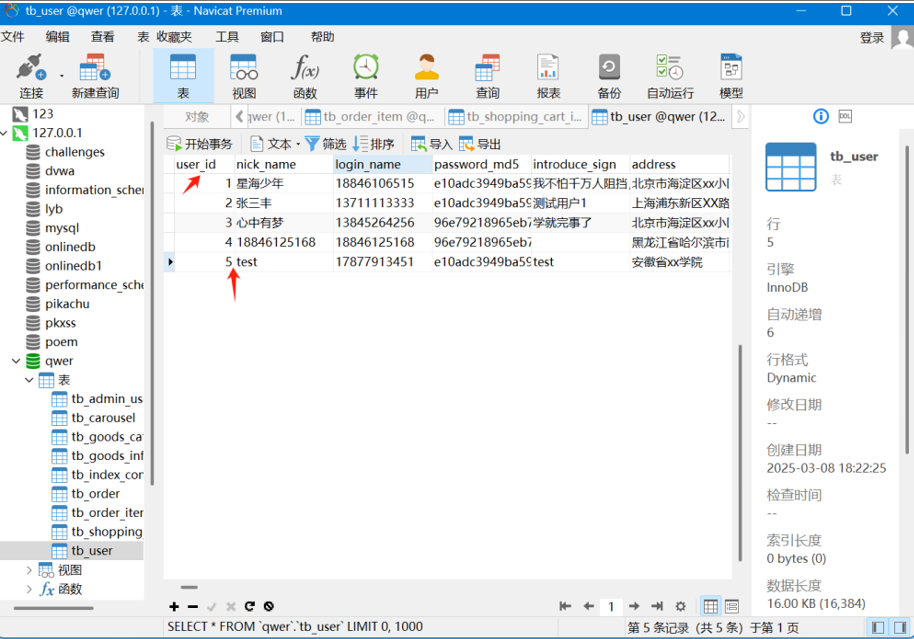
Task: Switch to form view at bottom
Action: click(732, 607)
